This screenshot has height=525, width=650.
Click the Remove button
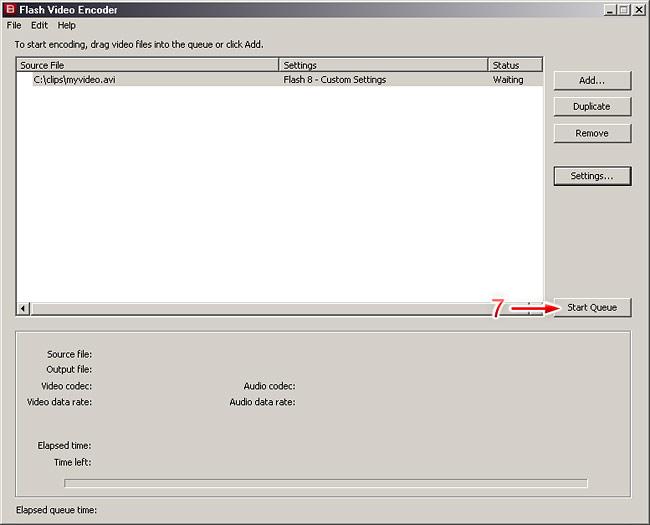(592, 133)
